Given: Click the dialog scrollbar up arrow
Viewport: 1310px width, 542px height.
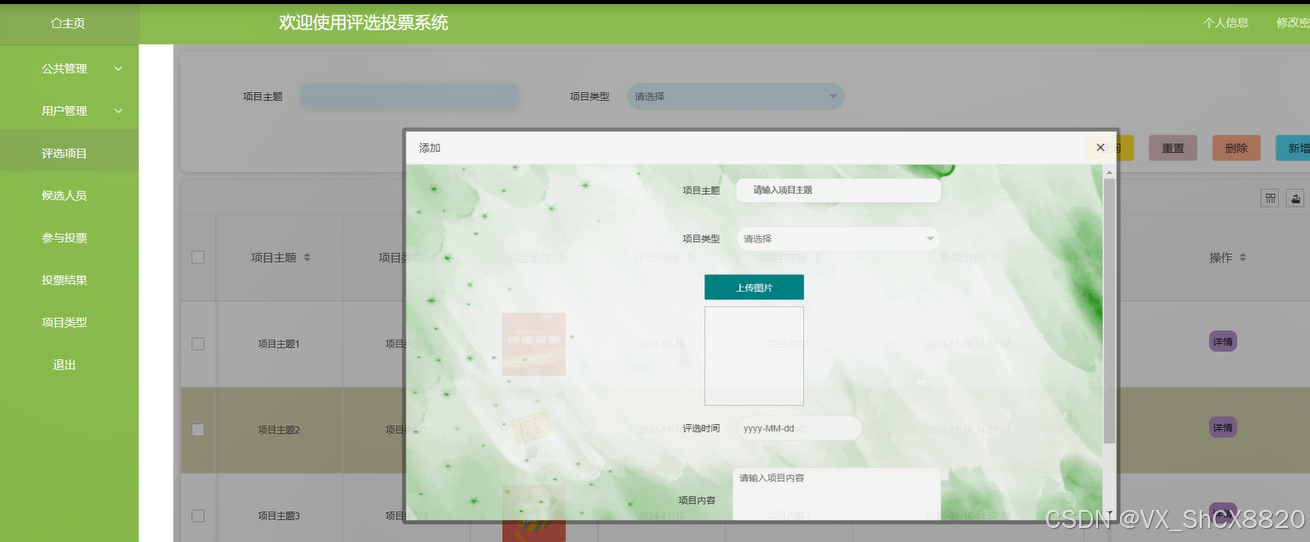Looking at the screenshot, I should click(1109, 172).
